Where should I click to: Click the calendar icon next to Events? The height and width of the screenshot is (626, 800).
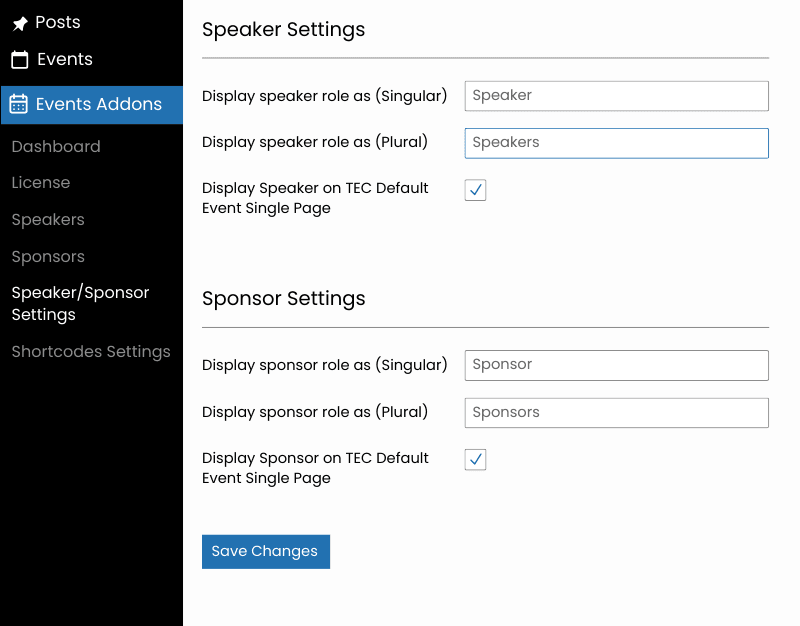pos(20,60)
